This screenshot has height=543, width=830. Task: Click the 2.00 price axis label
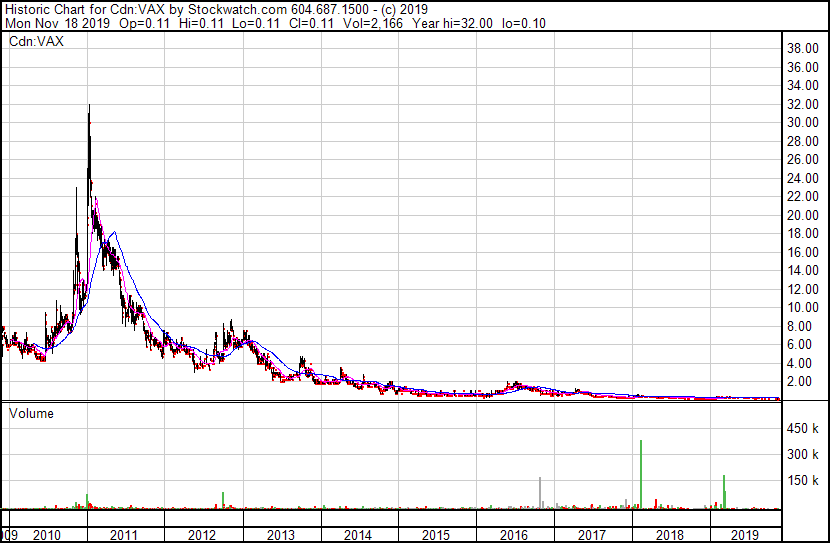(801, 382)
